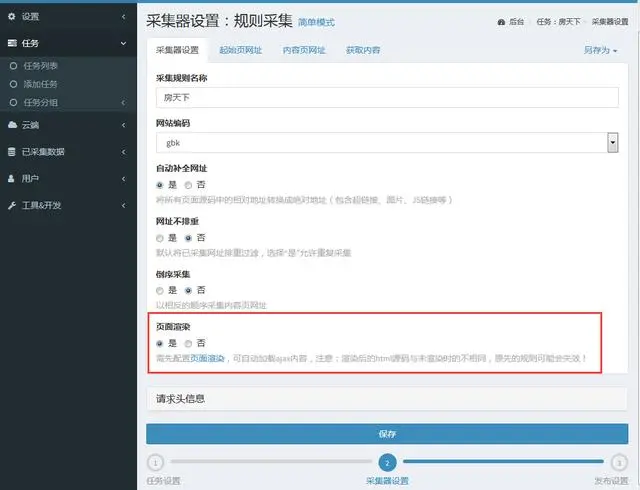Open 任务列表 in sidebar

(x=40, y=66)
